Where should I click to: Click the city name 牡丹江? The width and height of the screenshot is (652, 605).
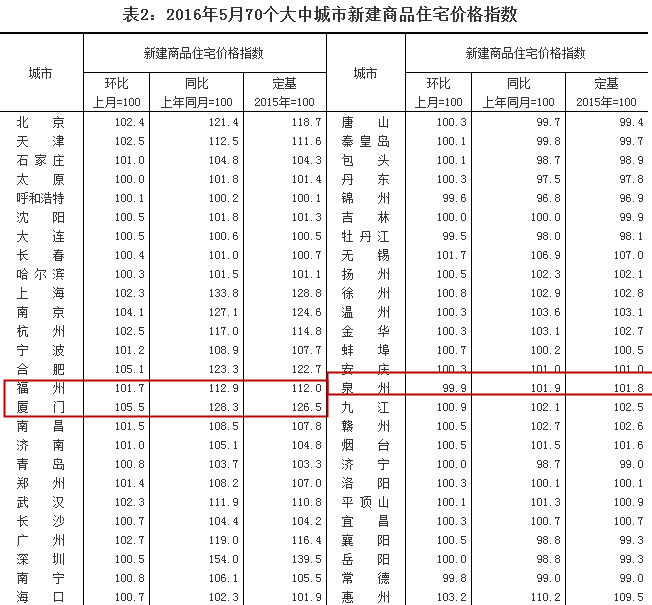tap(365, 237)
